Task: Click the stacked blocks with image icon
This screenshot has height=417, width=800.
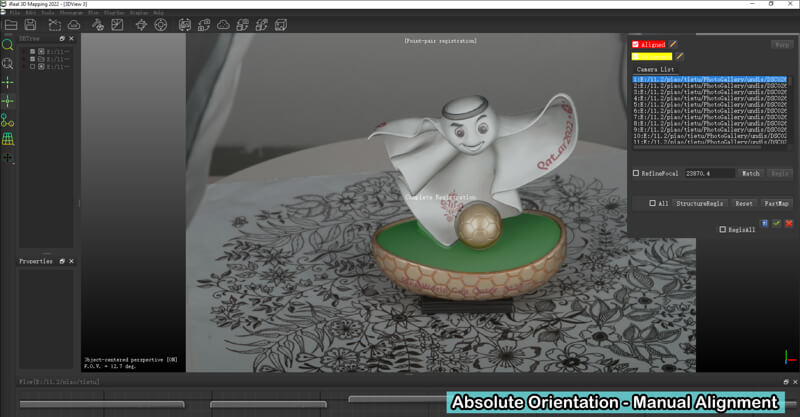Action: [242, 24]
